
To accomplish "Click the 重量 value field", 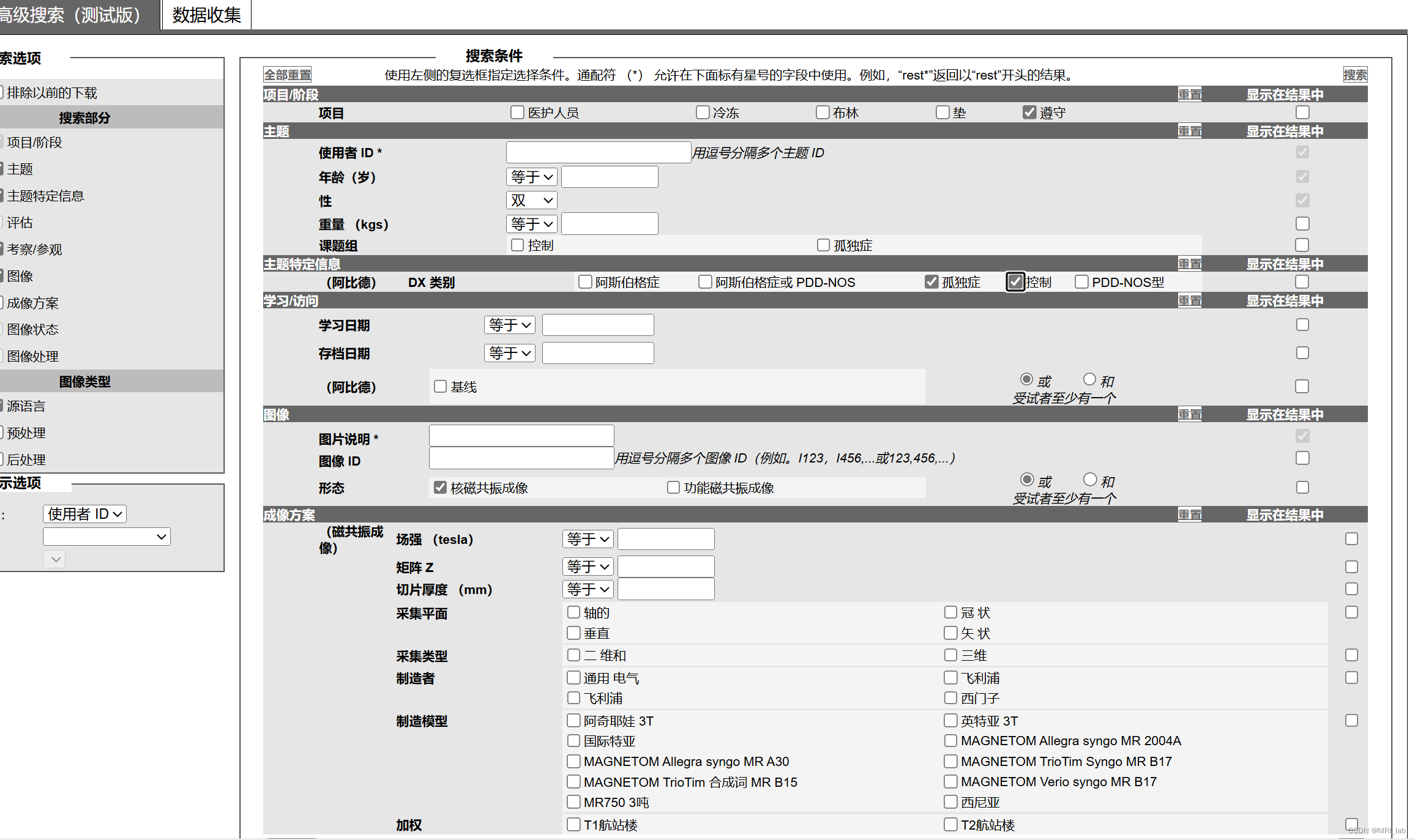I will pyautogui.click(x=610, y=224).
